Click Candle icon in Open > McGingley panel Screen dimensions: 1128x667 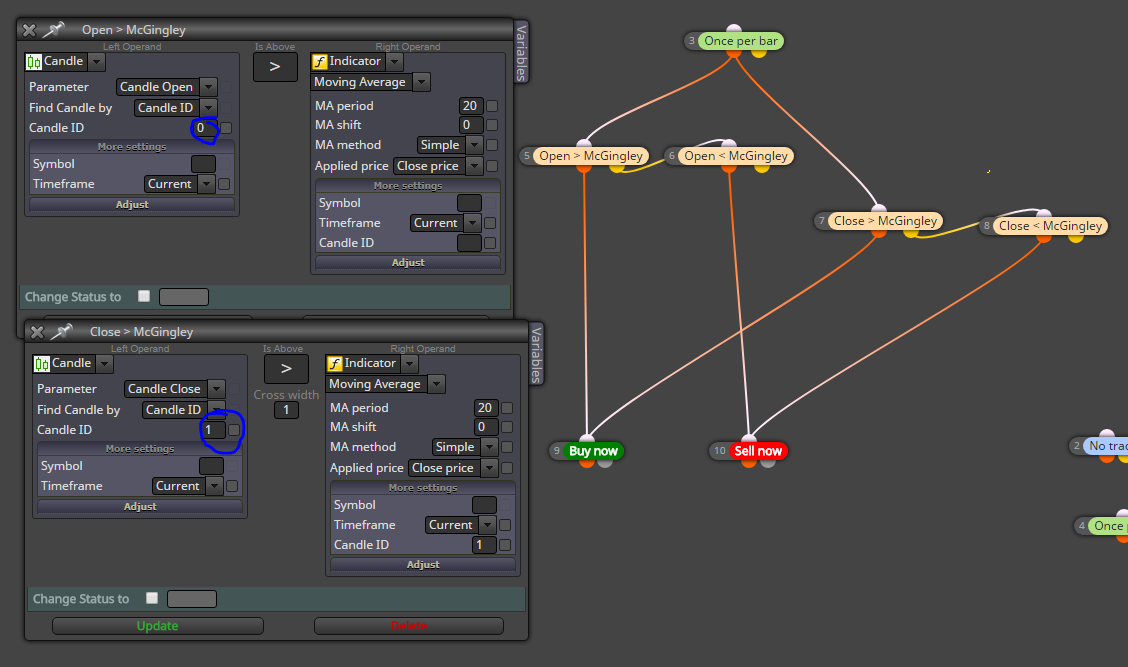tap(34, 62)
